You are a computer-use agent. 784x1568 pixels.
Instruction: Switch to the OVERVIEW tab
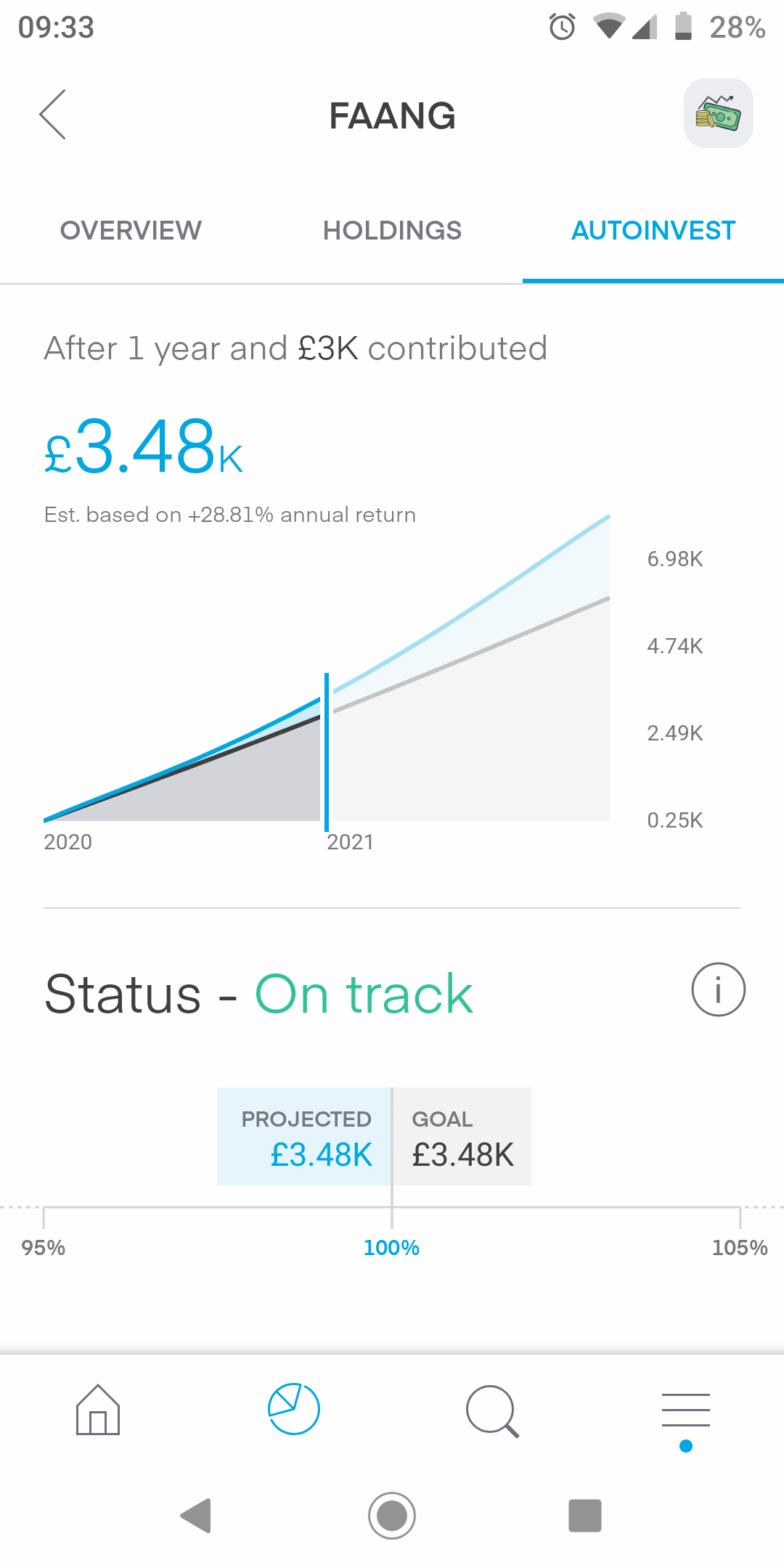pyautogui.click(x=131, y=231)
